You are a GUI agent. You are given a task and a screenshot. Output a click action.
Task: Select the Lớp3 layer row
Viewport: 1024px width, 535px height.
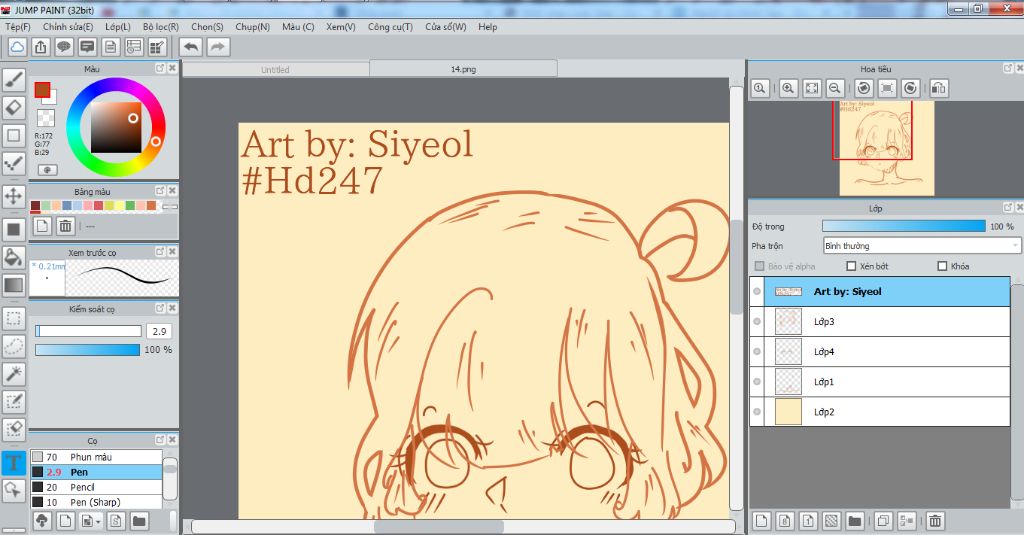[879, 321]
